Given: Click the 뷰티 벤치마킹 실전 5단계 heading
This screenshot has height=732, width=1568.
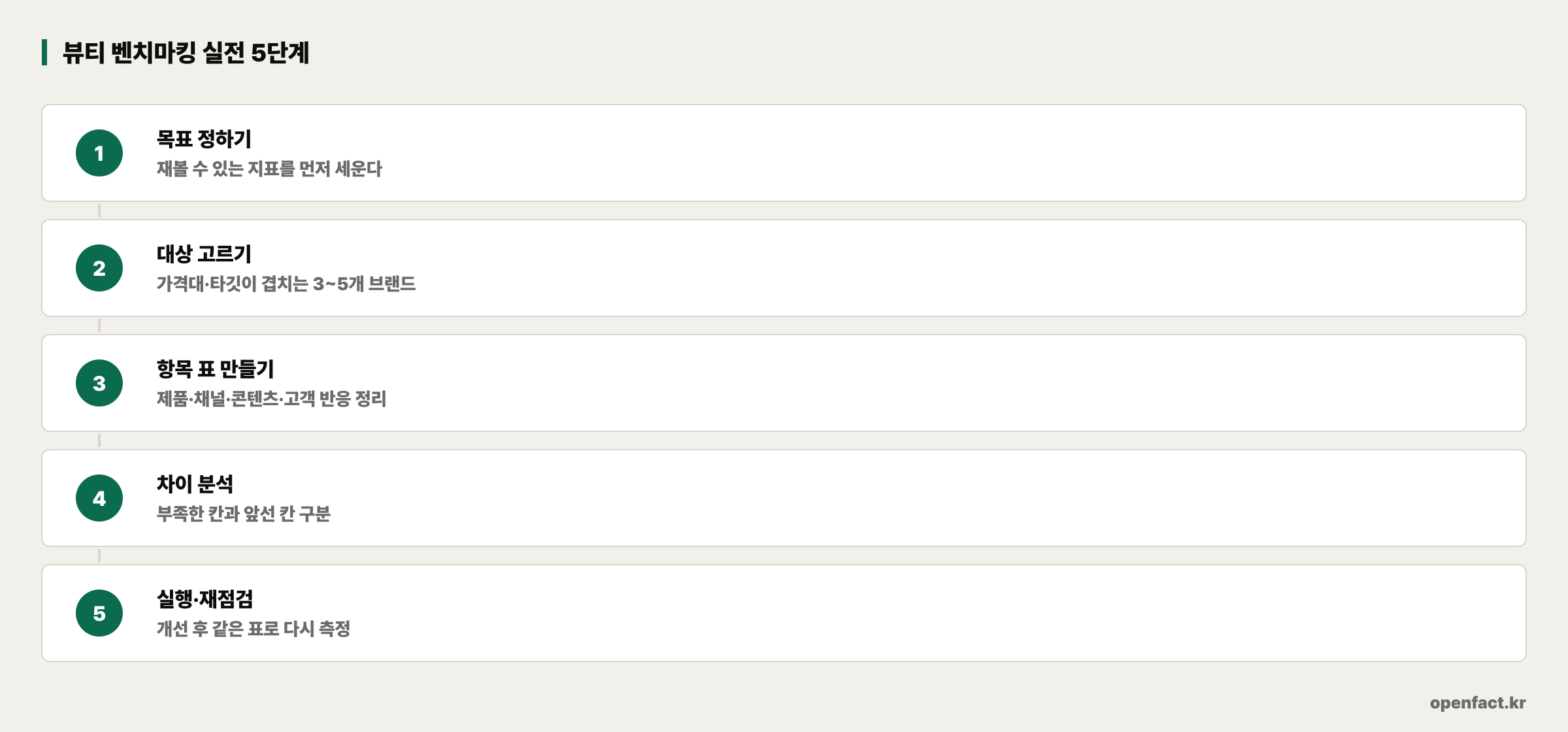Looking at the screenshot, I should coord(186,52).
